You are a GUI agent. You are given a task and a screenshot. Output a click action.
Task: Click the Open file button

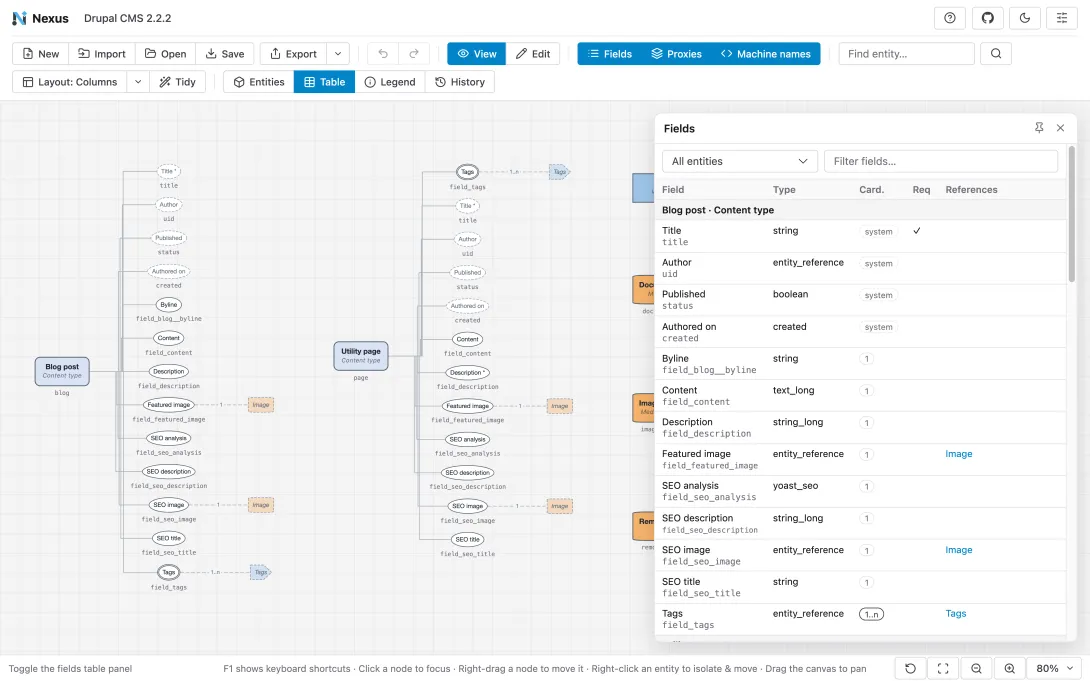click(x=165, y=54)
